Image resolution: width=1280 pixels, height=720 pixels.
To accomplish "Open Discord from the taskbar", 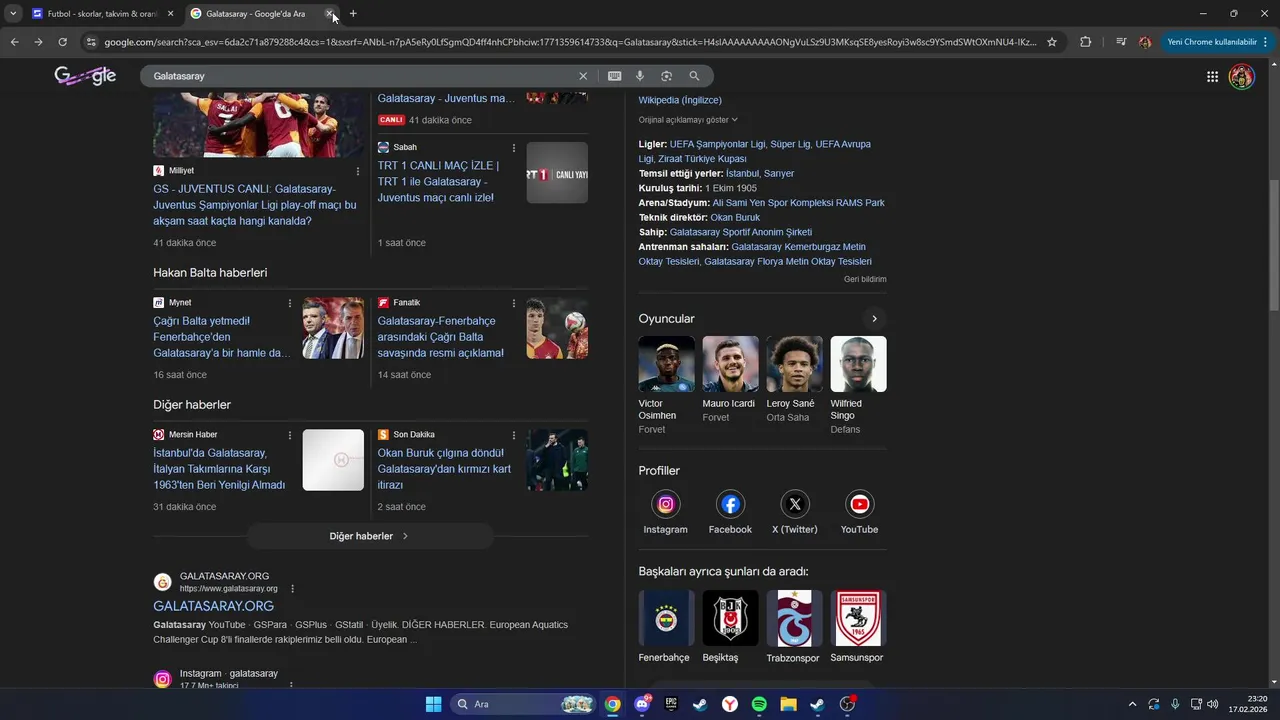I will [642, 704].
